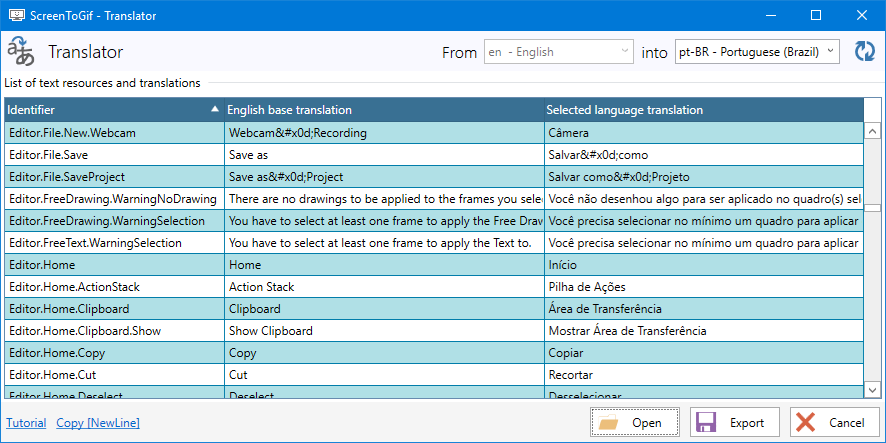Click the scrollbar up arrow

872,132
